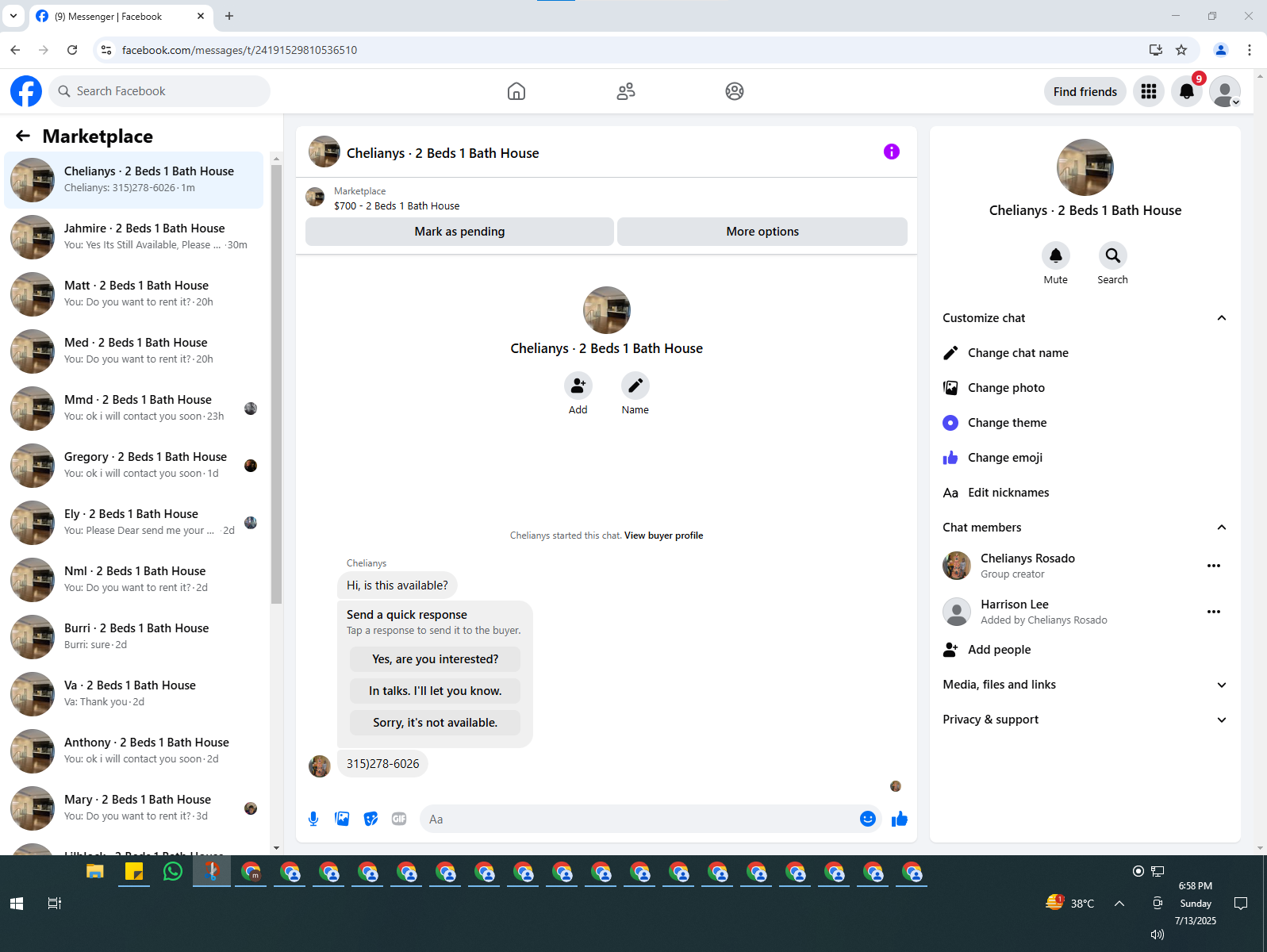Open Windows notification center
This screenshot has width=1267, height=952.
(x=1242, y=904)
